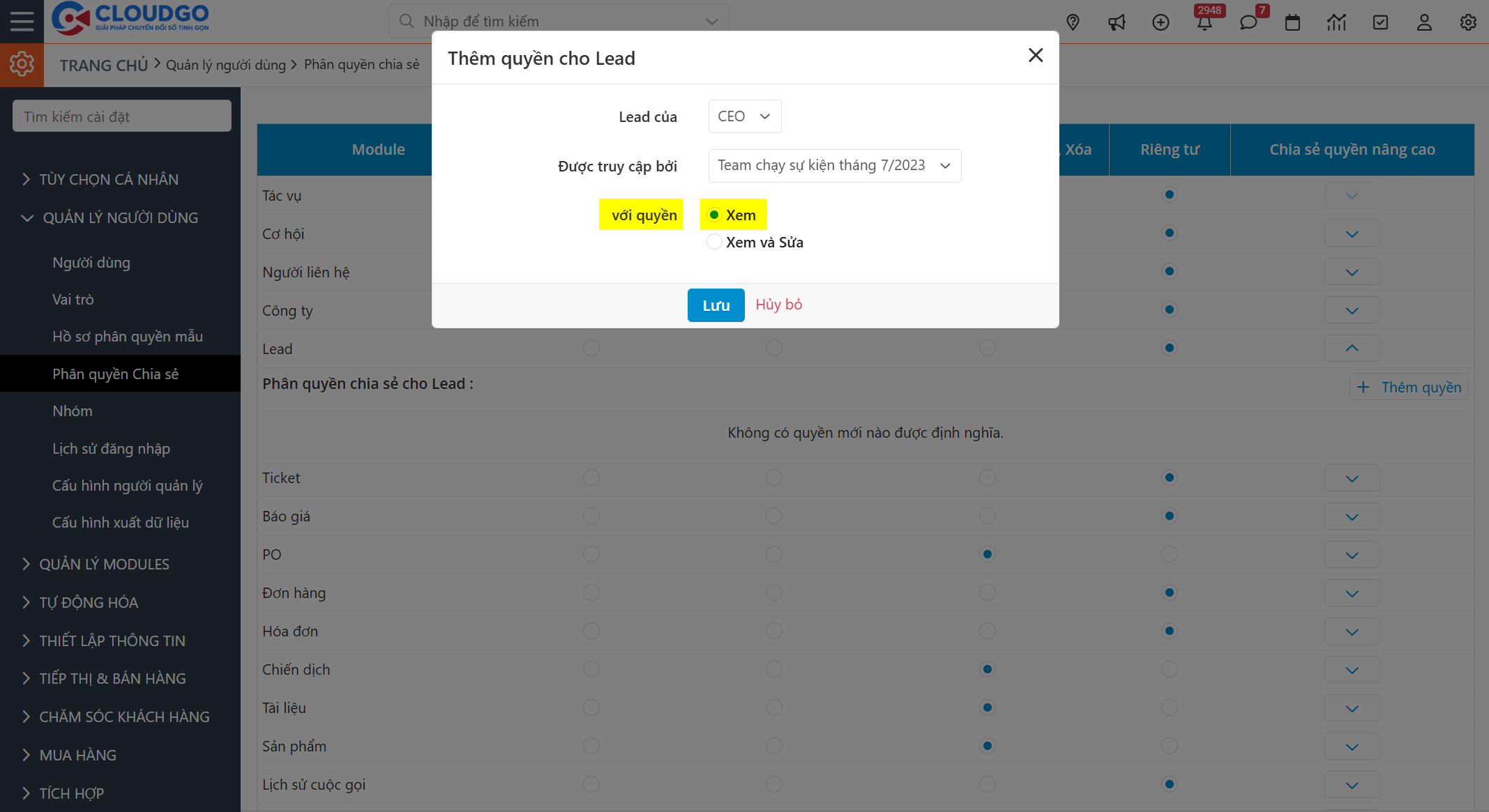
Task: Click the Lưu button to save
Action: [716, 305]
